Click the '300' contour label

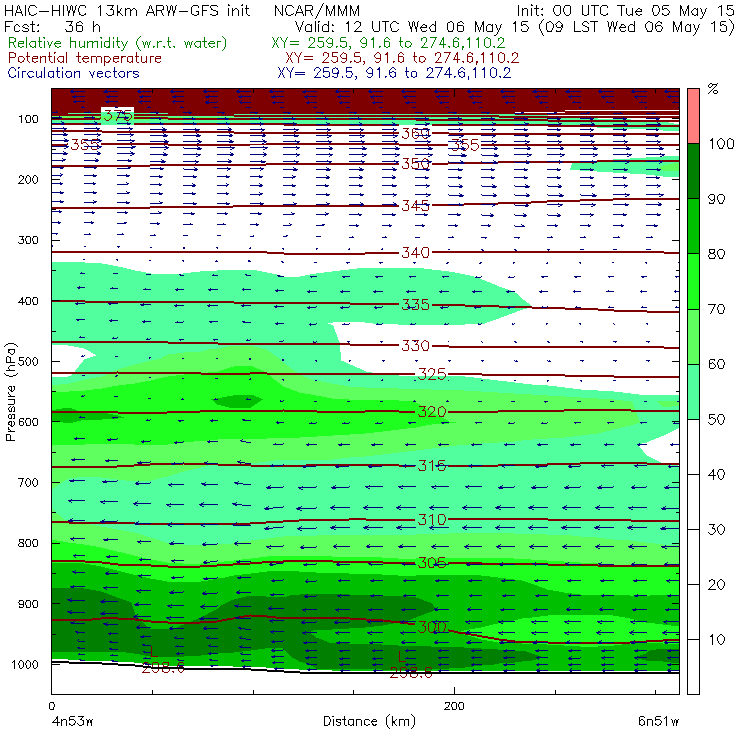point(432,627)
